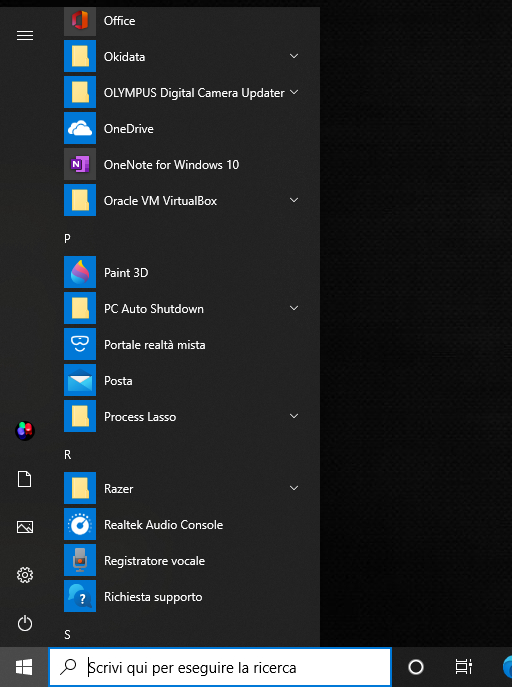Screen dimensions: 512x687
Task: Expand the PC Auto Shutdown chevron
Action: pos(294,308)
